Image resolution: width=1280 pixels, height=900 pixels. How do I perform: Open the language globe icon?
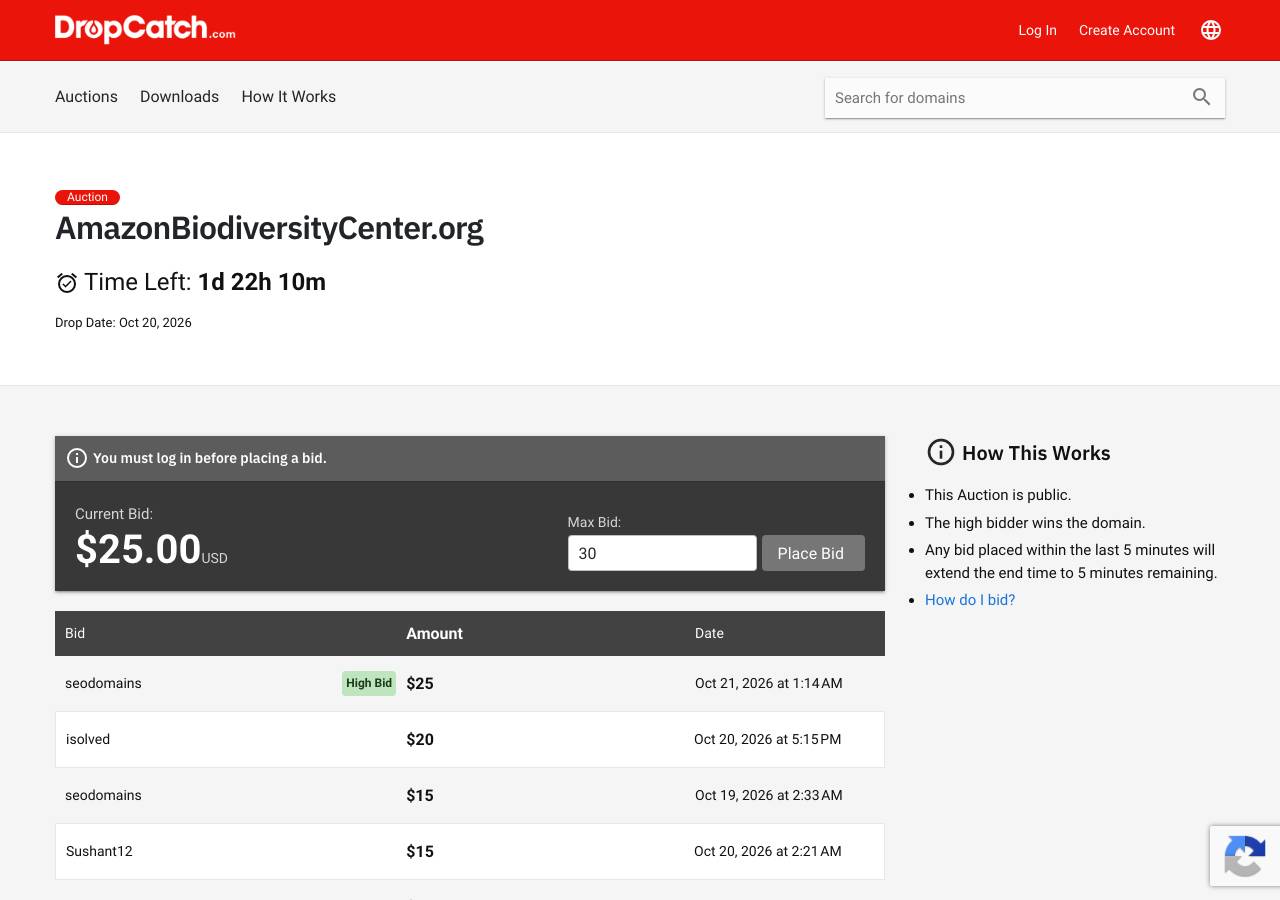click(1211, 30)
